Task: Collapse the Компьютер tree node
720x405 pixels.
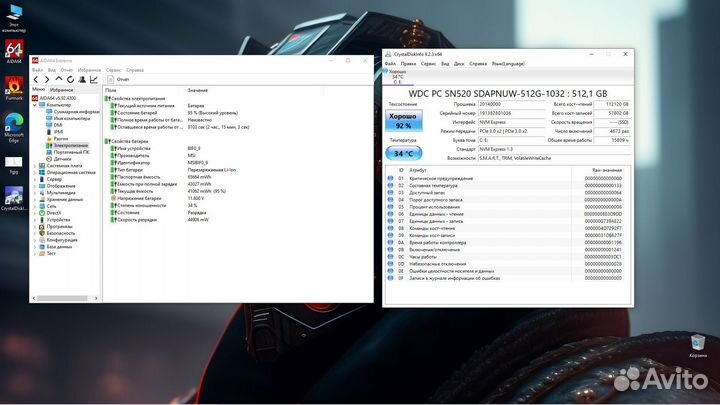Action: (35, 105)
